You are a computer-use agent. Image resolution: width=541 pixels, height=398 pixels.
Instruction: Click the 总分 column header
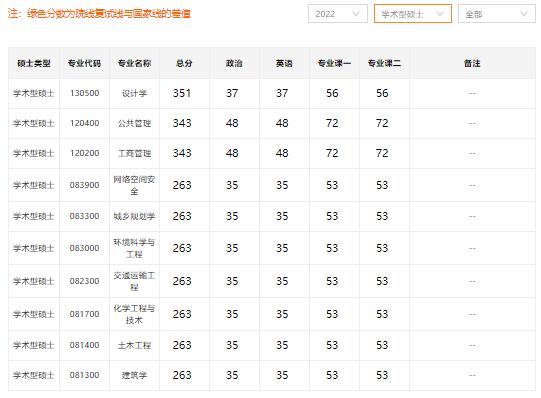coord(184,63)
